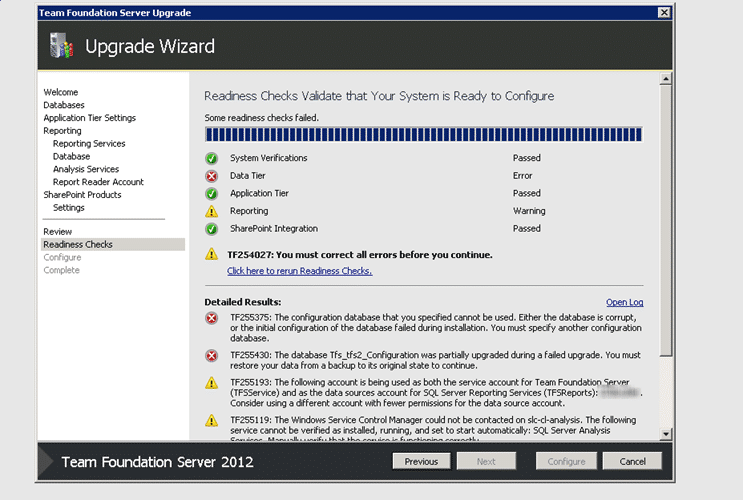Select Report Reader Account in sidebar
The width and height of the screenshot is (743, 500).
click(x=98, y=182)
